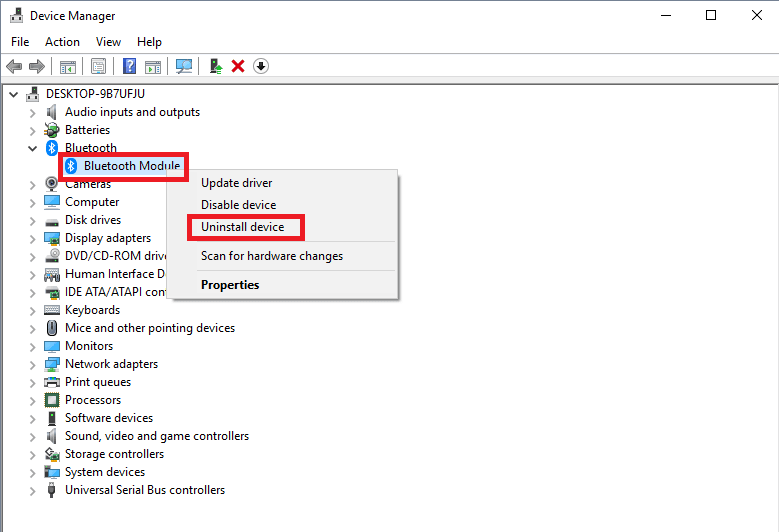Screen dimensions: 779x532
Task: Open the File menu
Action: [20, 42]
